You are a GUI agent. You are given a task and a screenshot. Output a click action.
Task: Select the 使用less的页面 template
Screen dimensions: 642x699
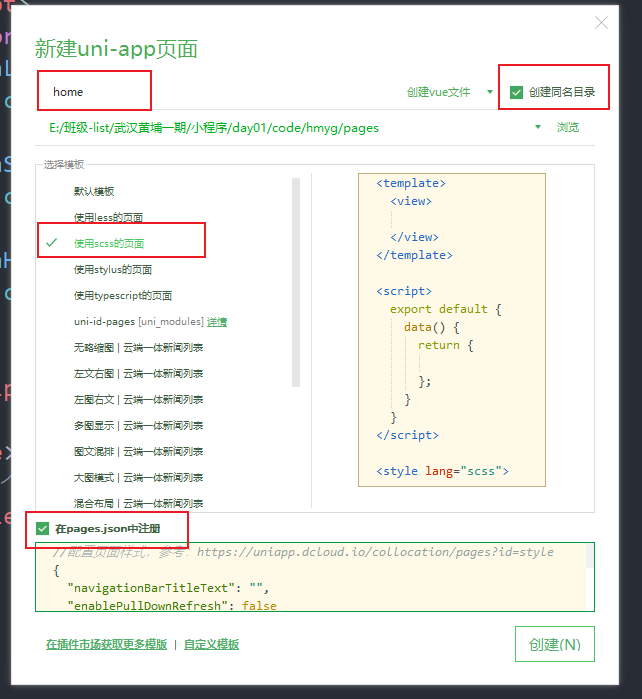pos(108,217)
